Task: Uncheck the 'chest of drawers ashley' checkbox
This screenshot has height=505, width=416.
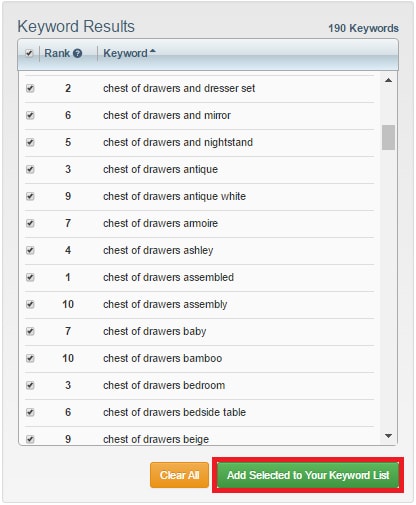Action: click(x=30, y=250)
